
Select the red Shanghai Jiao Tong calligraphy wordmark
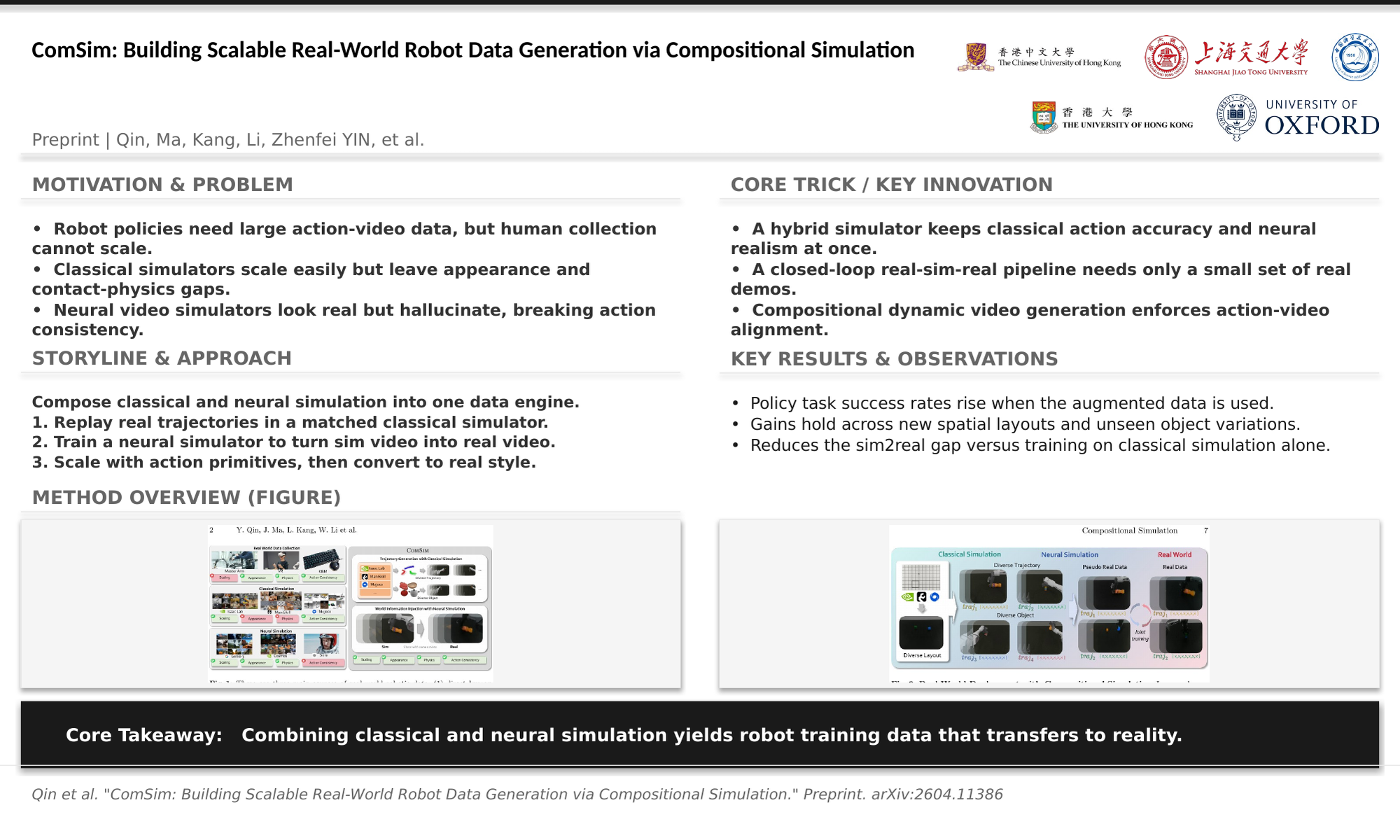click(1251, 52)
